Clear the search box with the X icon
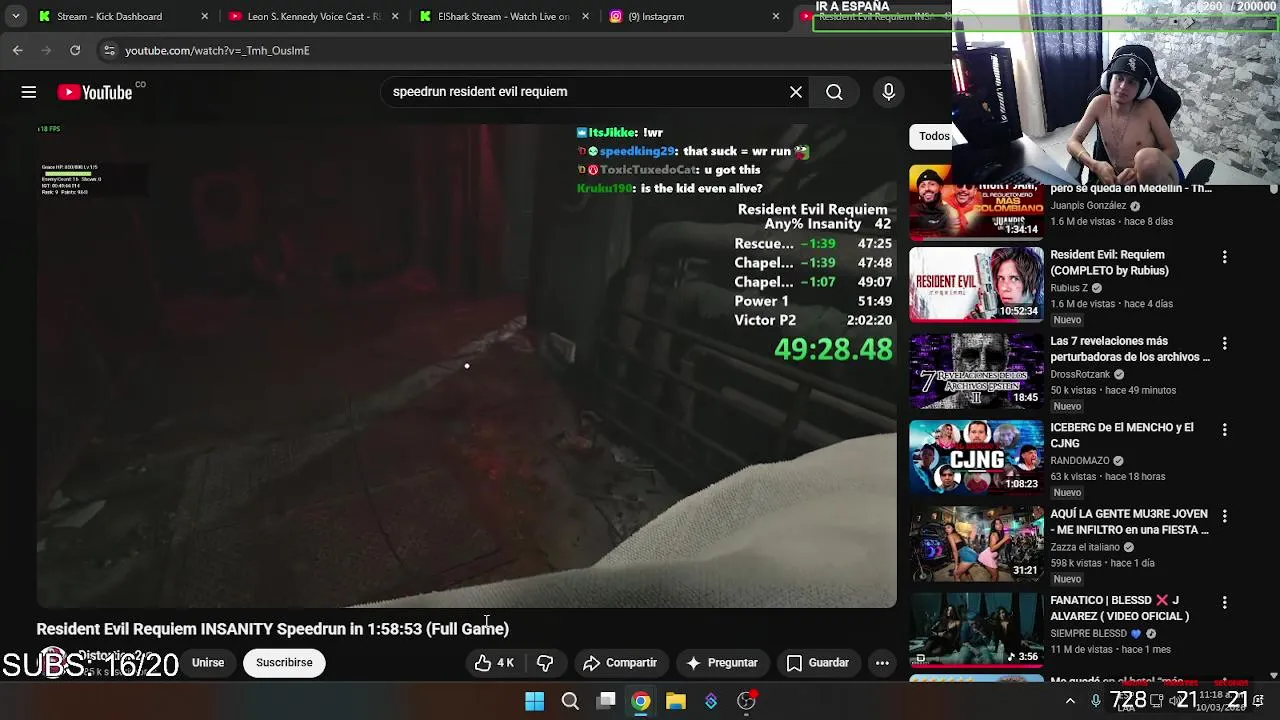 click(x=796, y=92)
